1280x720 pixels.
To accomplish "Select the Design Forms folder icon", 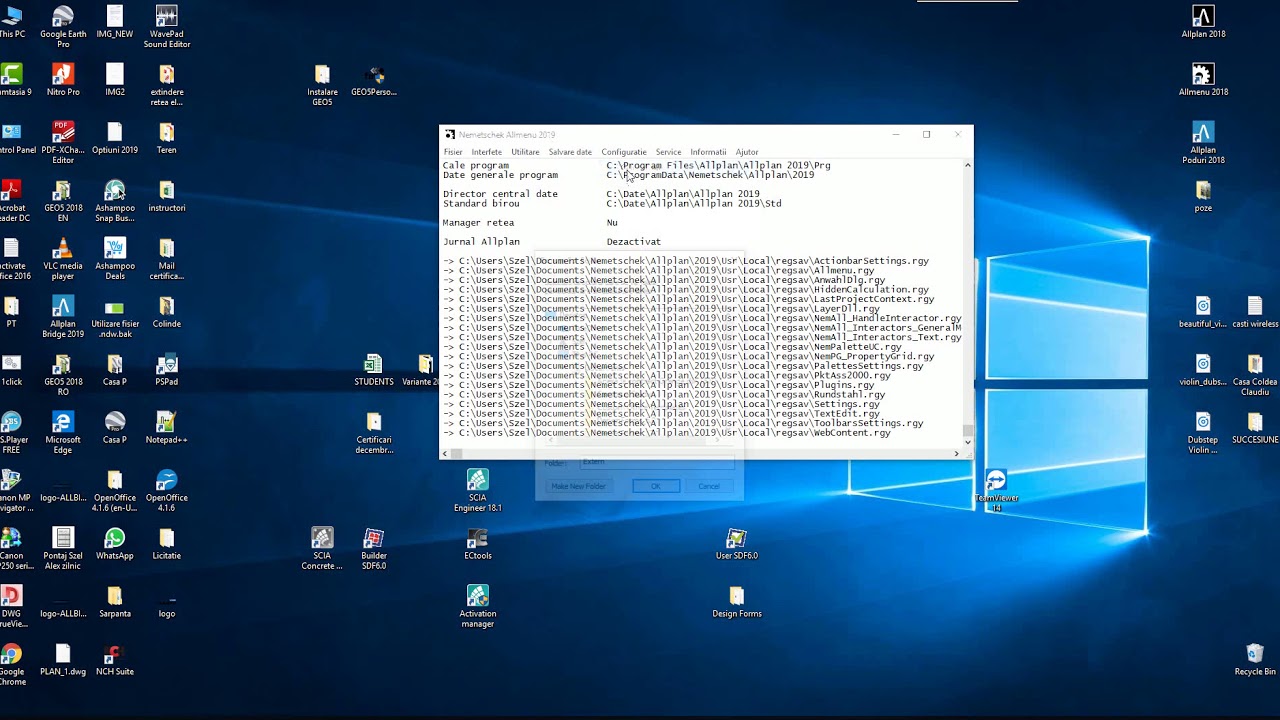I will [737, 602].
